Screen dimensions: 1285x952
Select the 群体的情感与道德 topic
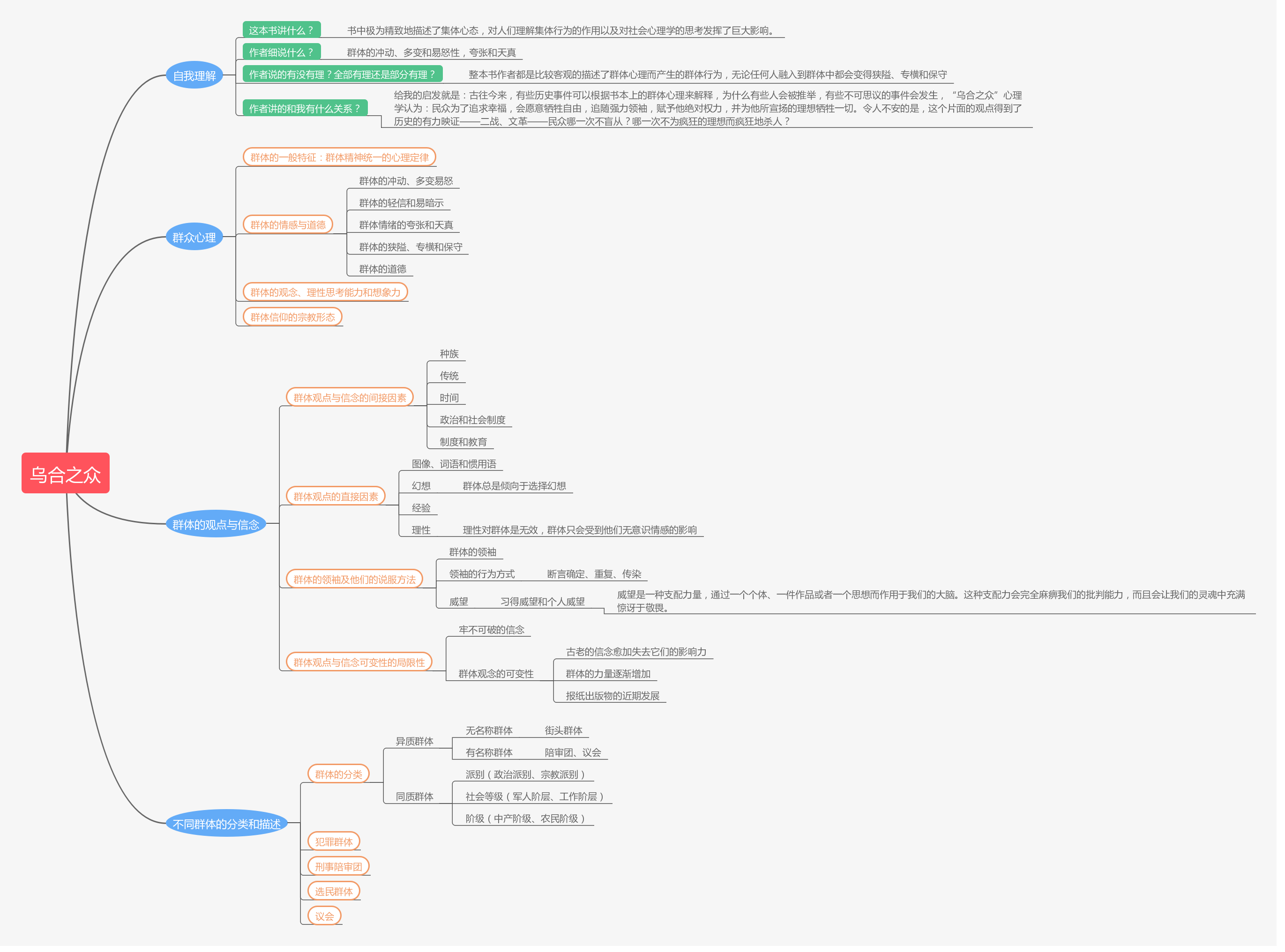point(288,224)
